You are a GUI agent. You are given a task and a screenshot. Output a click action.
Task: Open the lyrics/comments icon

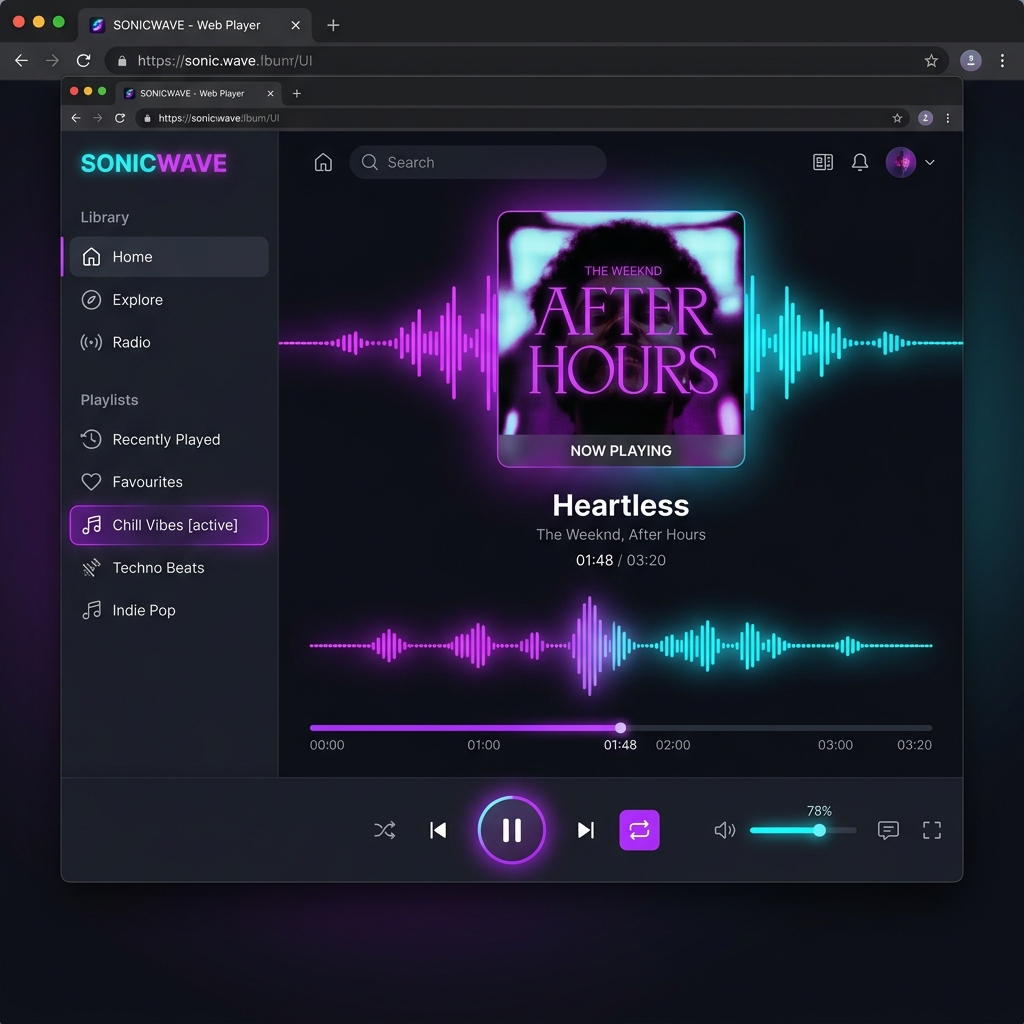(x=888, y=830)
